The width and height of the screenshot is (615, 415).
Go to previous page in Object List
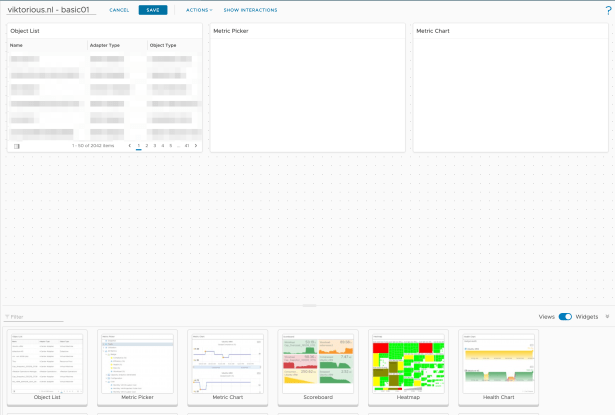130,146
